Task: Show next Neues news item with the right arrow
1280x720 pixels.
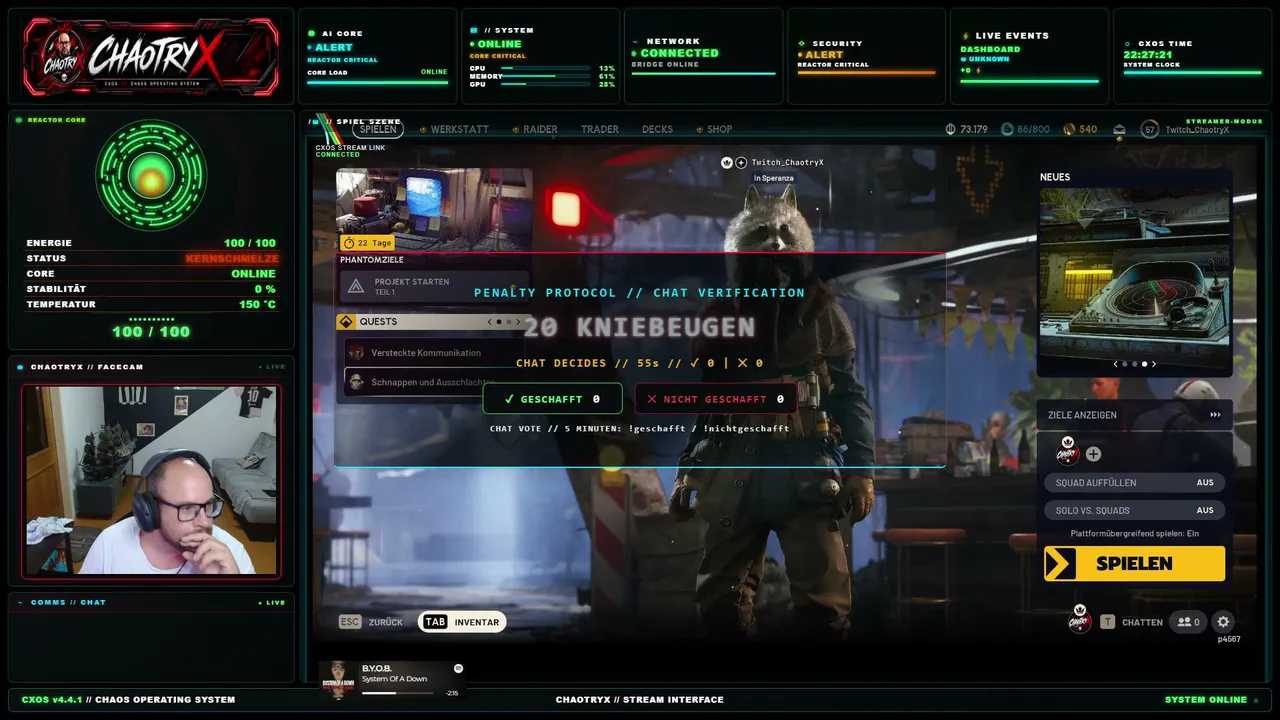Action: tap(1154, 364)
